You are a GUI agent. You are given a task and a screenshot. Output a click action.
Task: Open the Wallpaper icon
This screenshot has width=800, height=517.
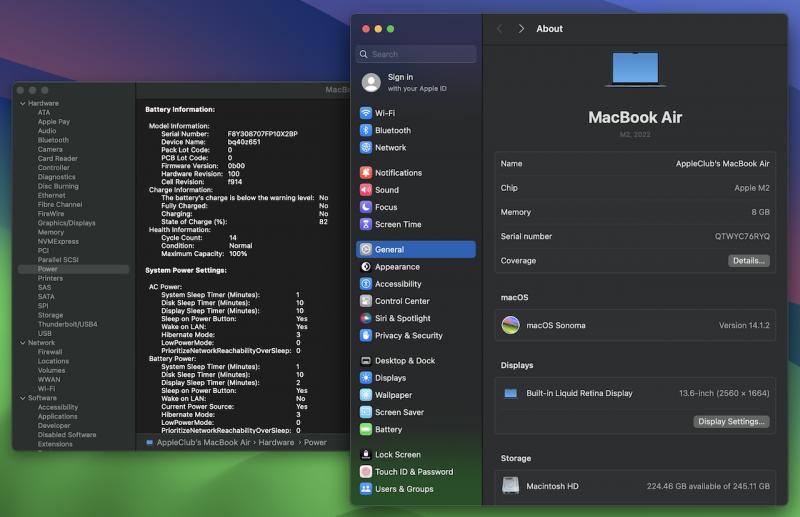pyautogui.click(x=366, y=395)
